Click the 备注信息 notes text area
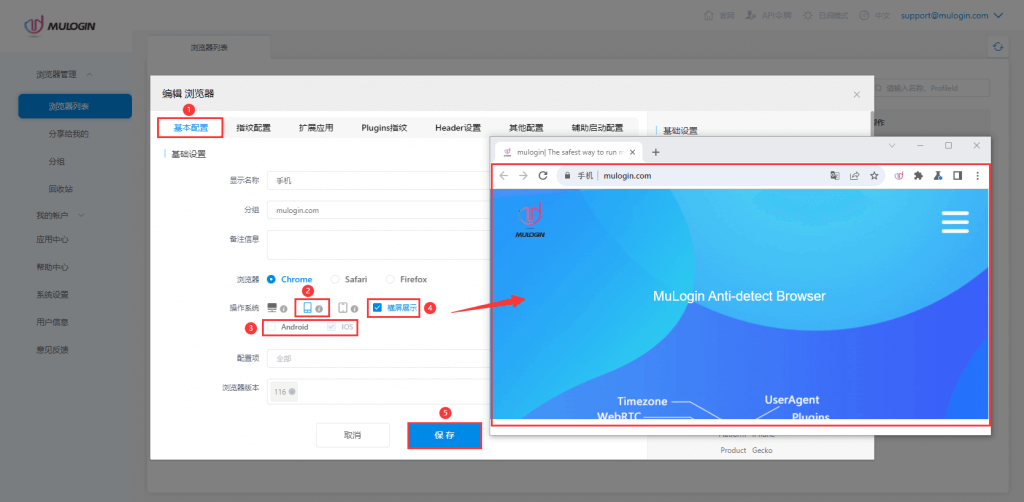 tap(379, 245)
